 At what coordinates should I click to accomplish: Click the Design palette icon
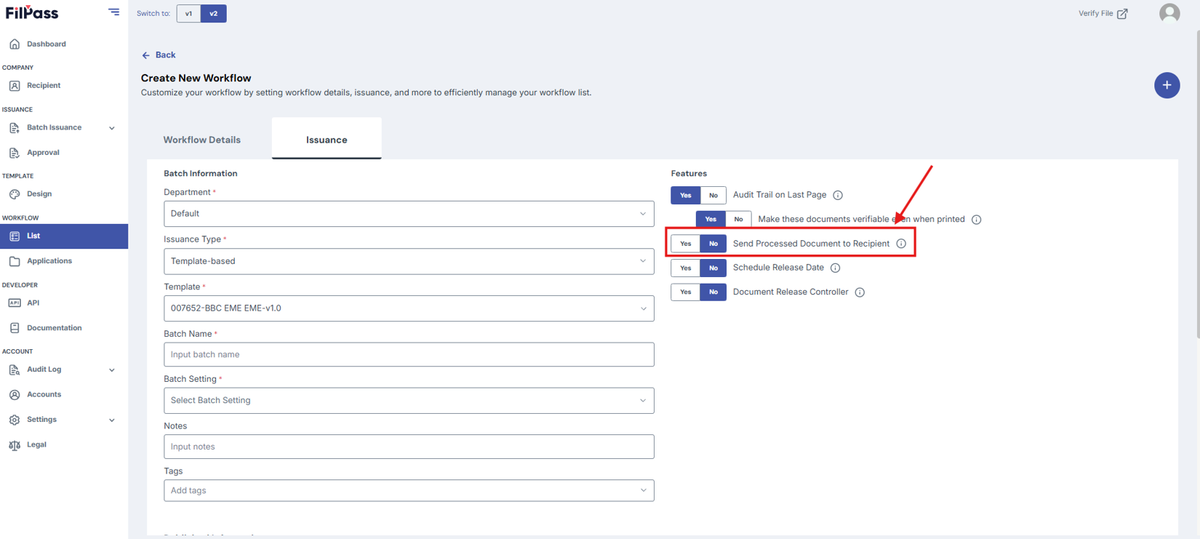(x=15, y=194)
